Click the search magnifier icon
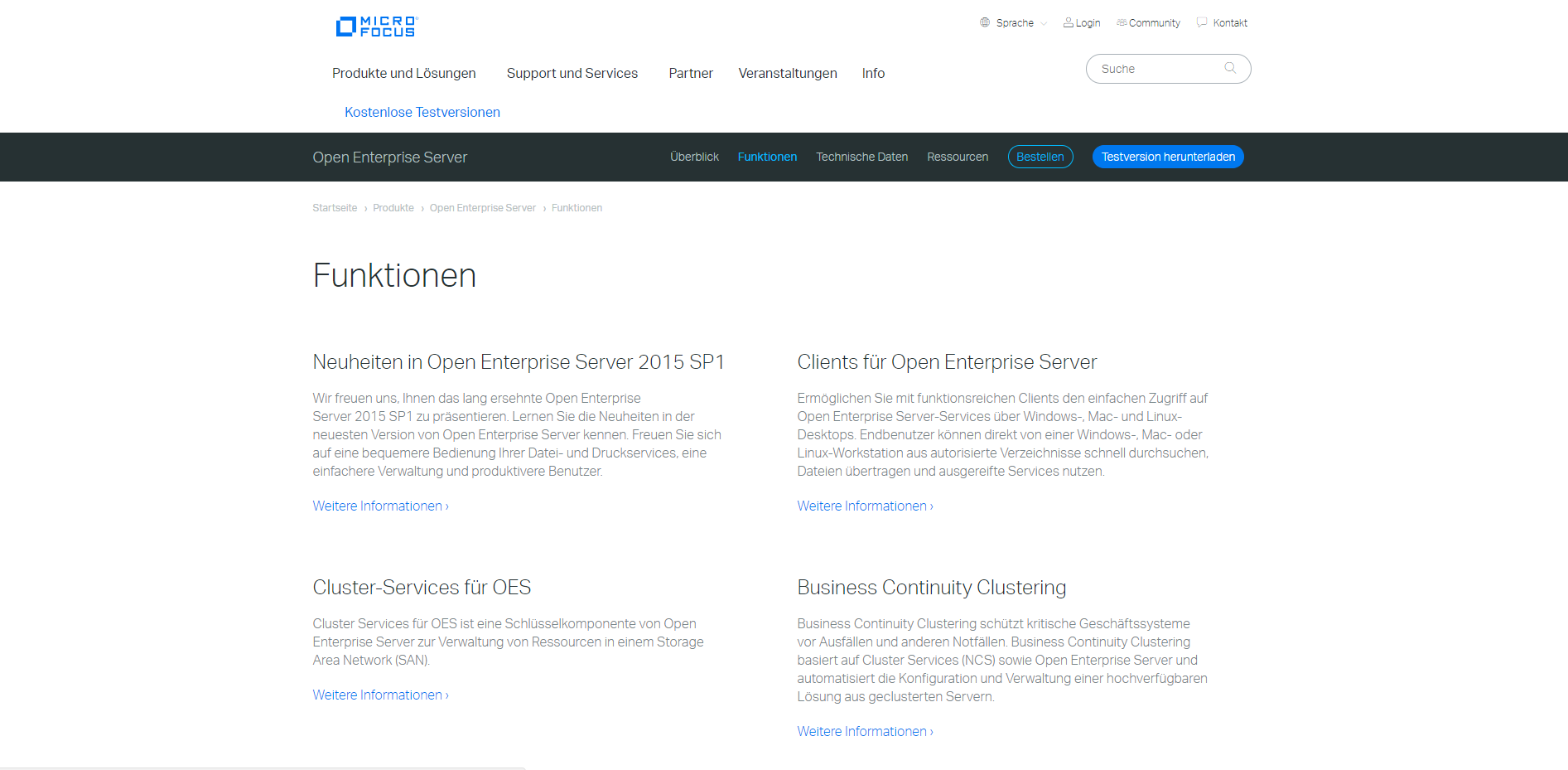Image resolution: width=1568 pixels, height=770 pixels. [1230, 68]
